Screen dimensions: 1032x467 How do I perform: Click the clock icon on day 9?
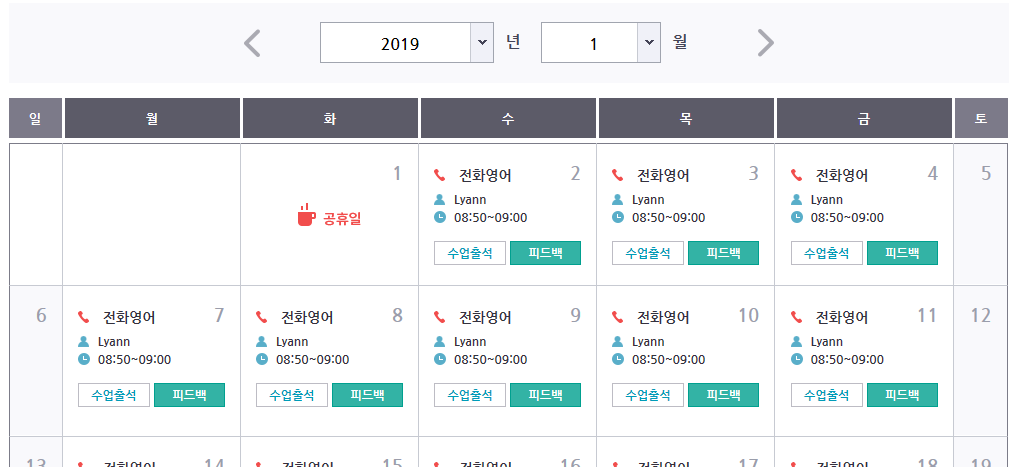coord(440,359)
